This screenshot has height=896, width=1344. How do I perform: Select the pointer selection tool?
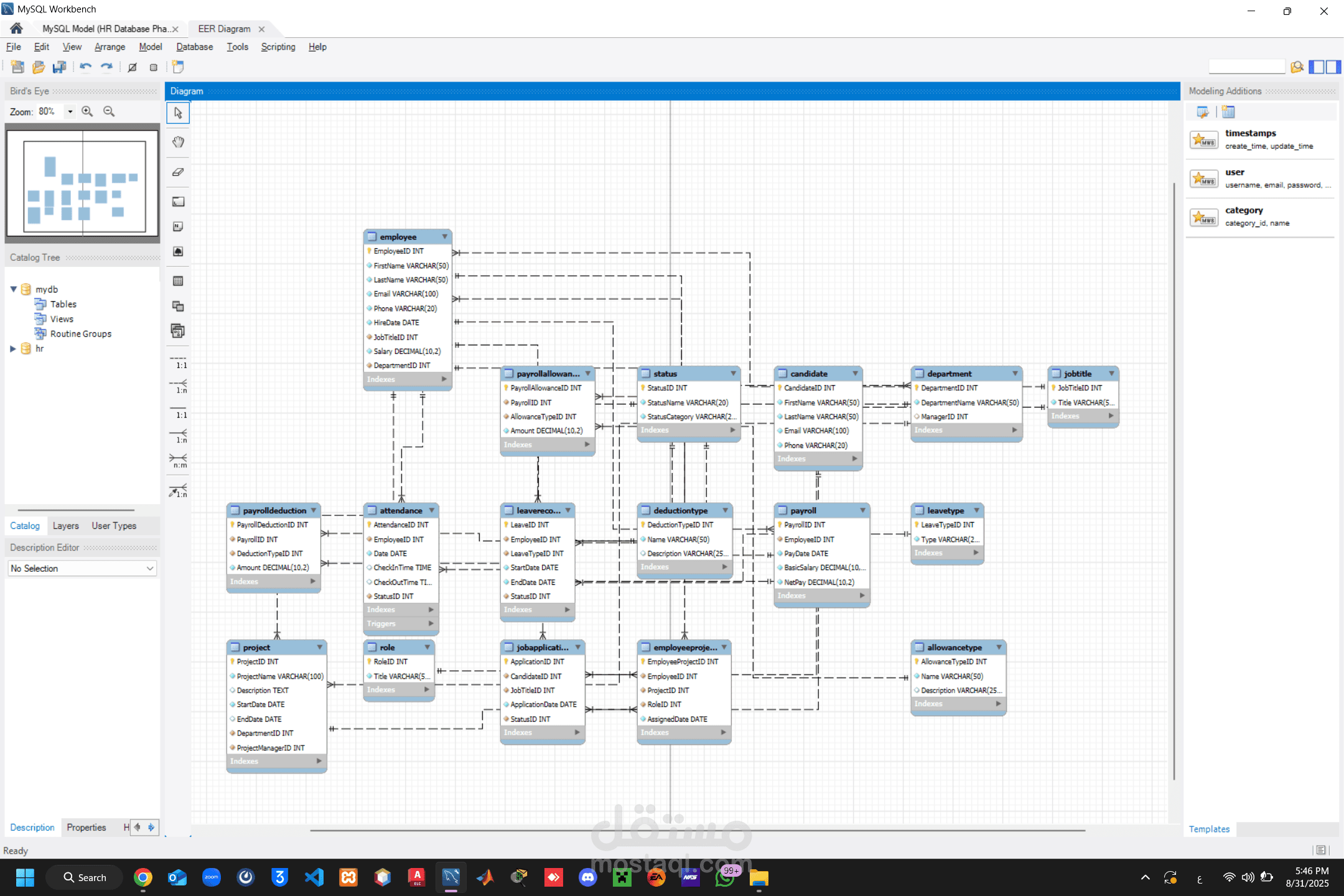click(178, 113)
